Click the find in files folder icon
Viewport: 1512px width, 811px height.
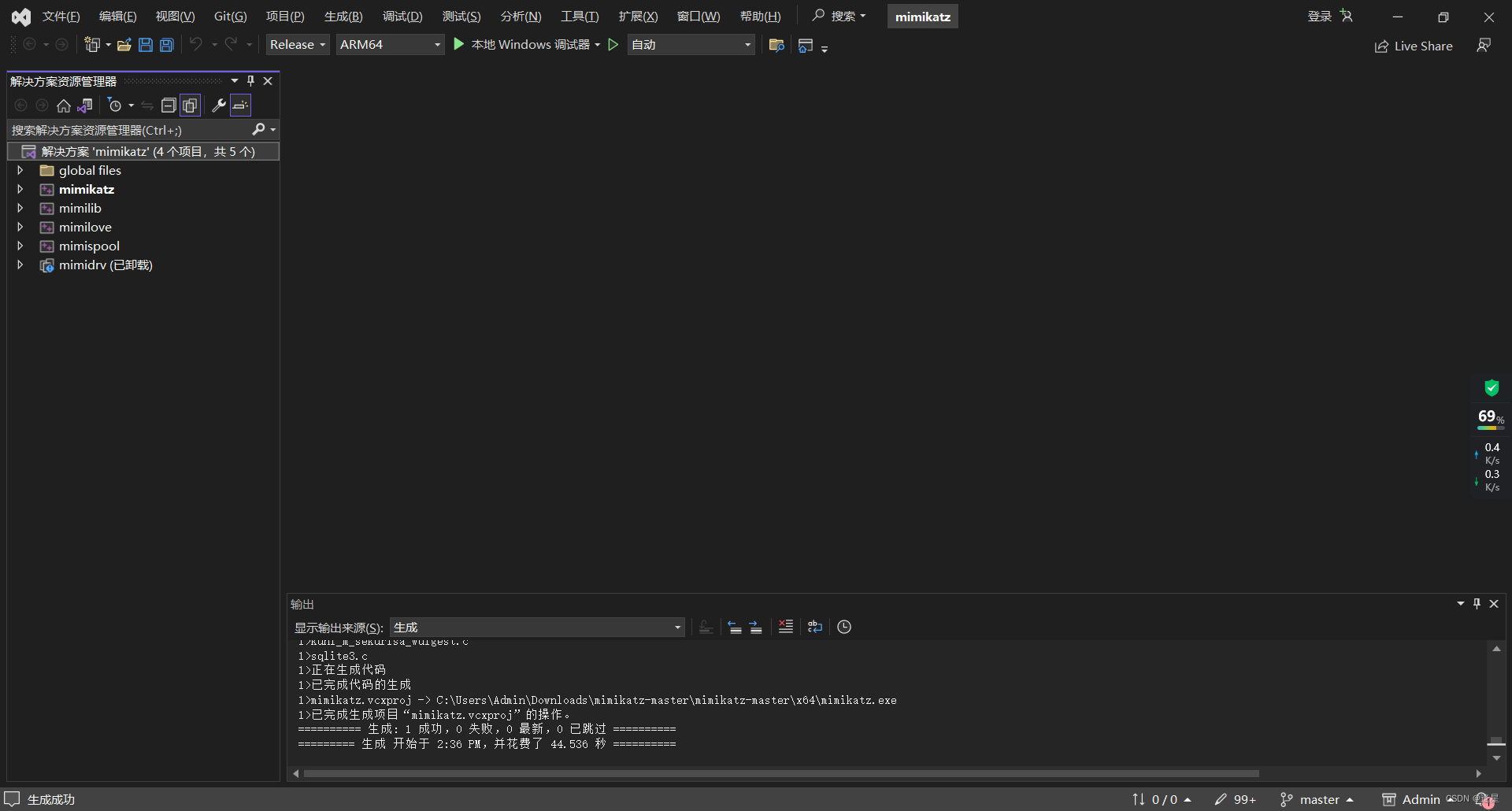(x=776, y=45)
